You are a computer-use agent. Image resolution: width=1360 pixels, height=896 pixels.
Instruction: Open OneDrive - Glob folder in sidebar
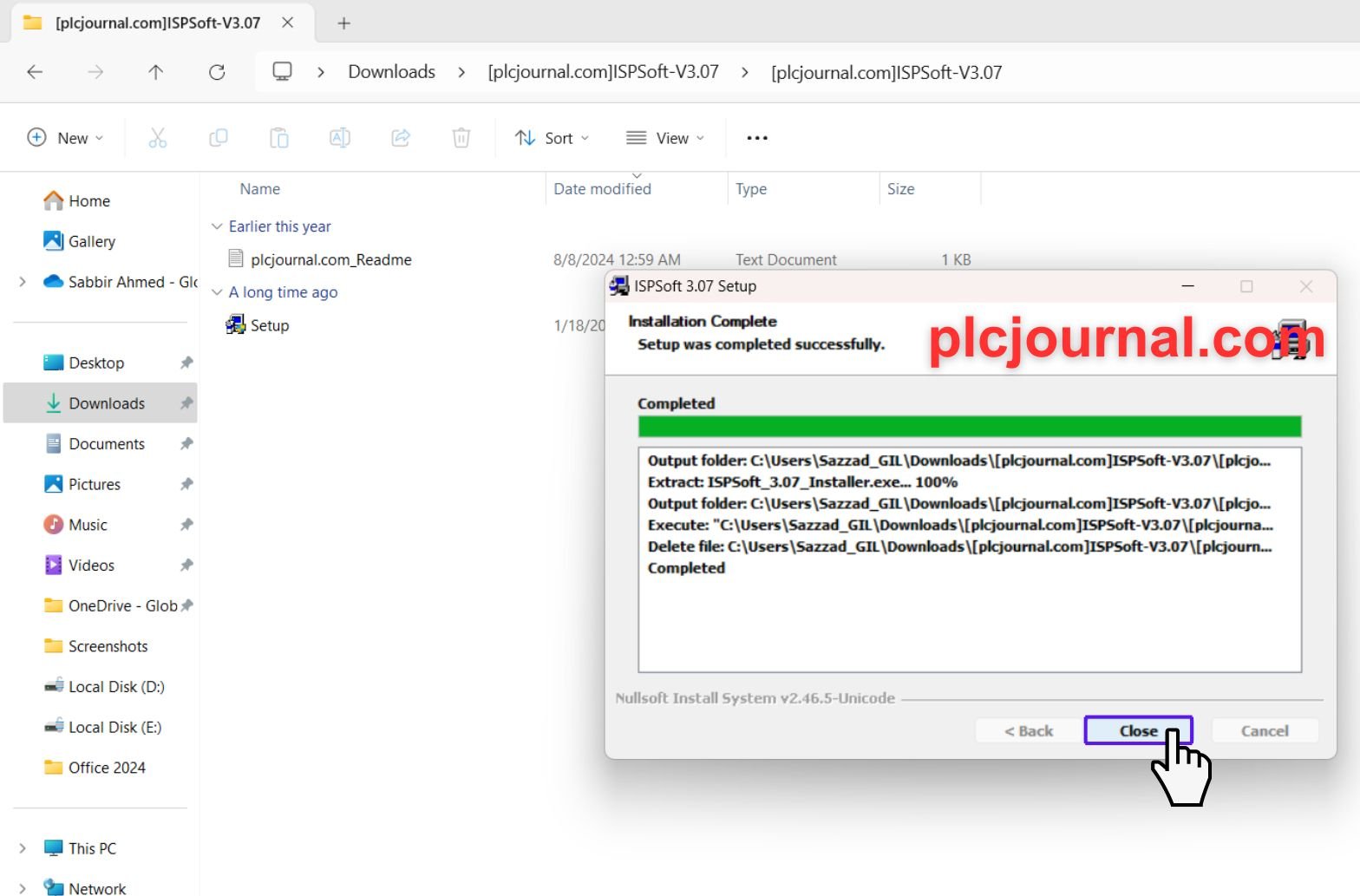[x=110, y=605]
